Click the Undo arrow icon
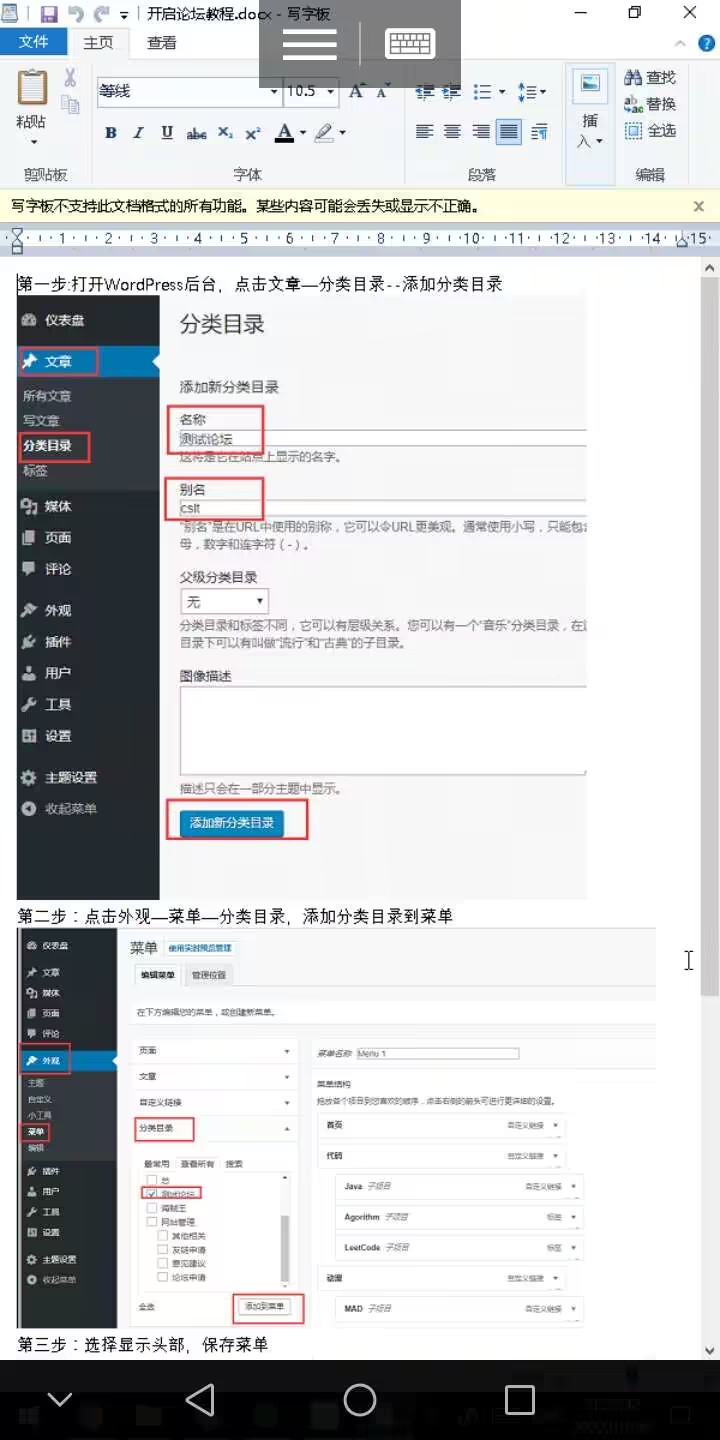Image resolution: width=720 pixels, height=1440 pixels. (x=75, y=14)
